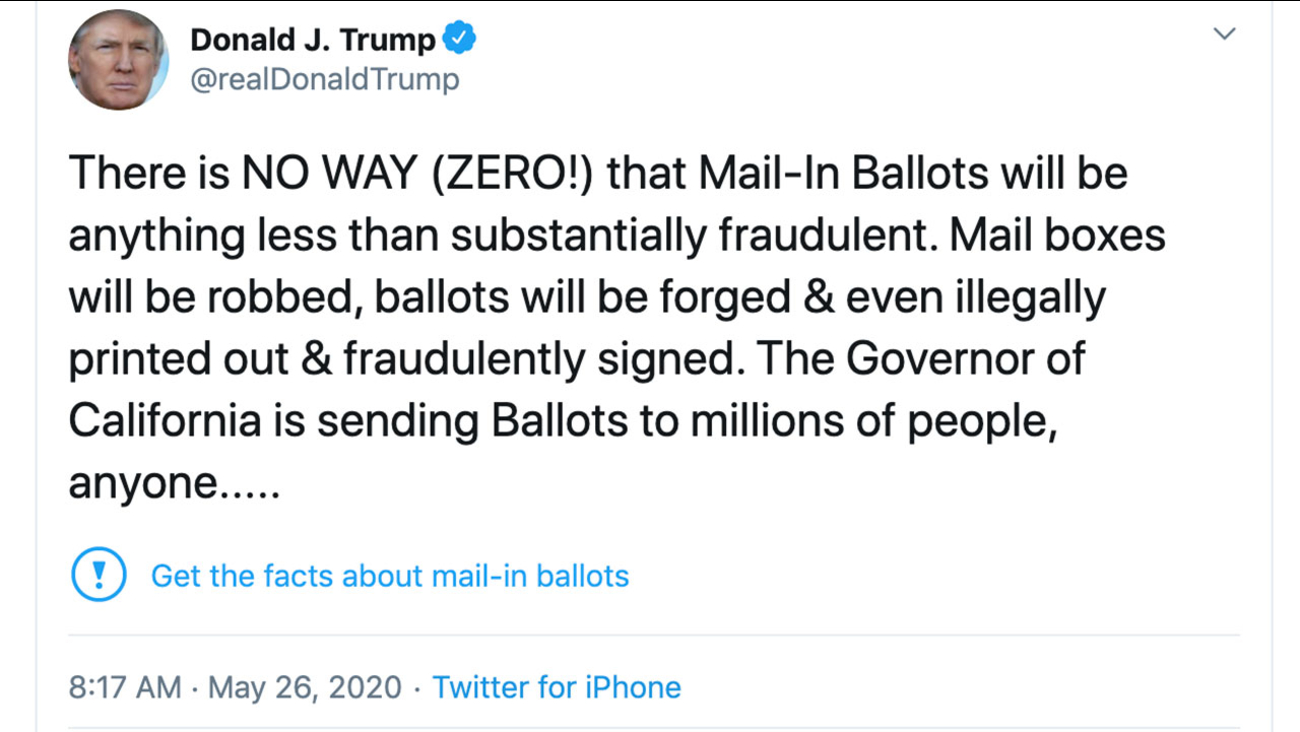The image size is (1300, 732).
Task: Click the exclamation mark circle icon
Action: 98,575
